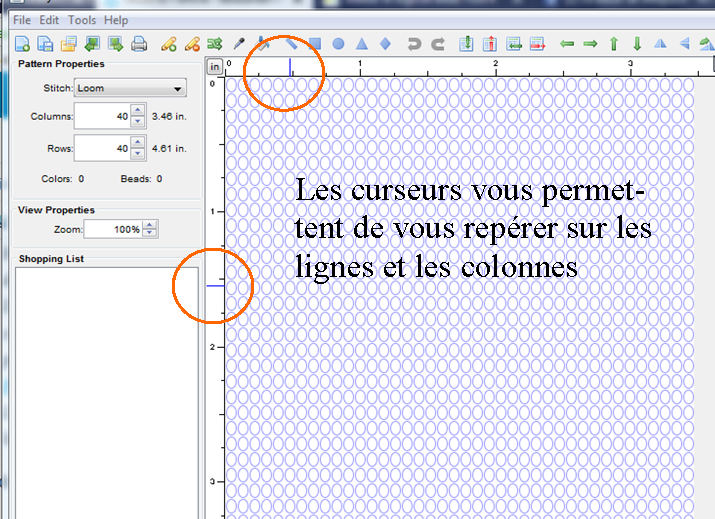
Task: Decrease the Rows value with down arrow
Action: pyautogui.click(x=138, y=154)
